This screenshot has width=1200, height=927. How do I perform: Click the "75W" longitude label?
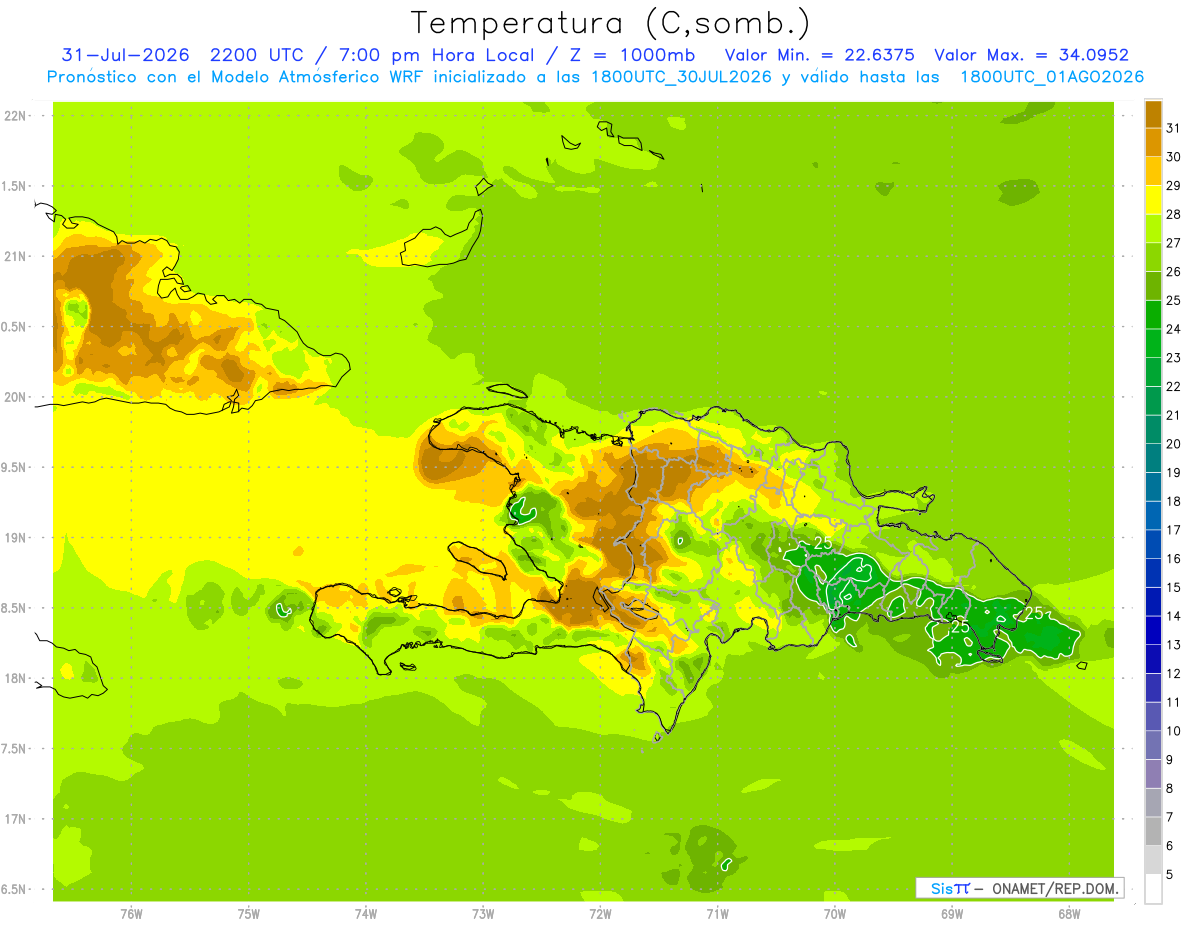pyautogui.click(x=249, y=914)
